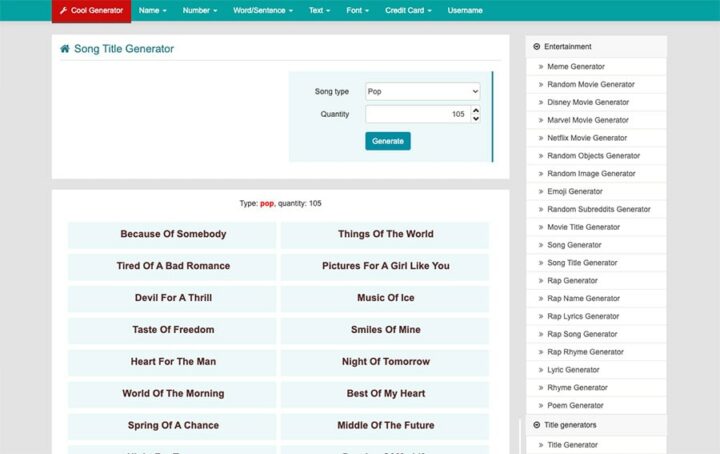Open Emoji Generator in sidebar
The height and width of the screenshot is (454, 720).
click(x=575, y=191)
